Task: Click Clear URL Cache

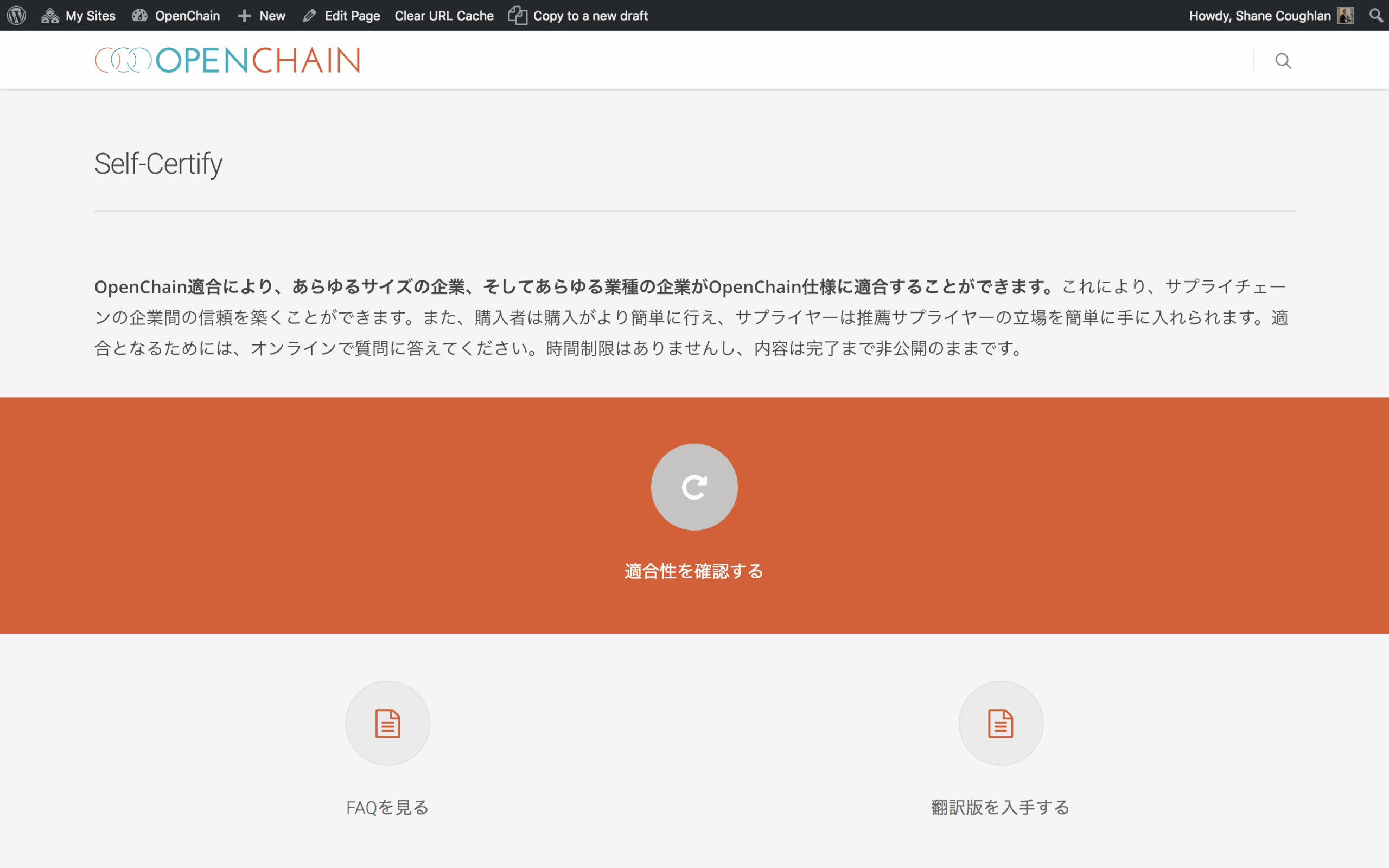Action: pos(444,16)
